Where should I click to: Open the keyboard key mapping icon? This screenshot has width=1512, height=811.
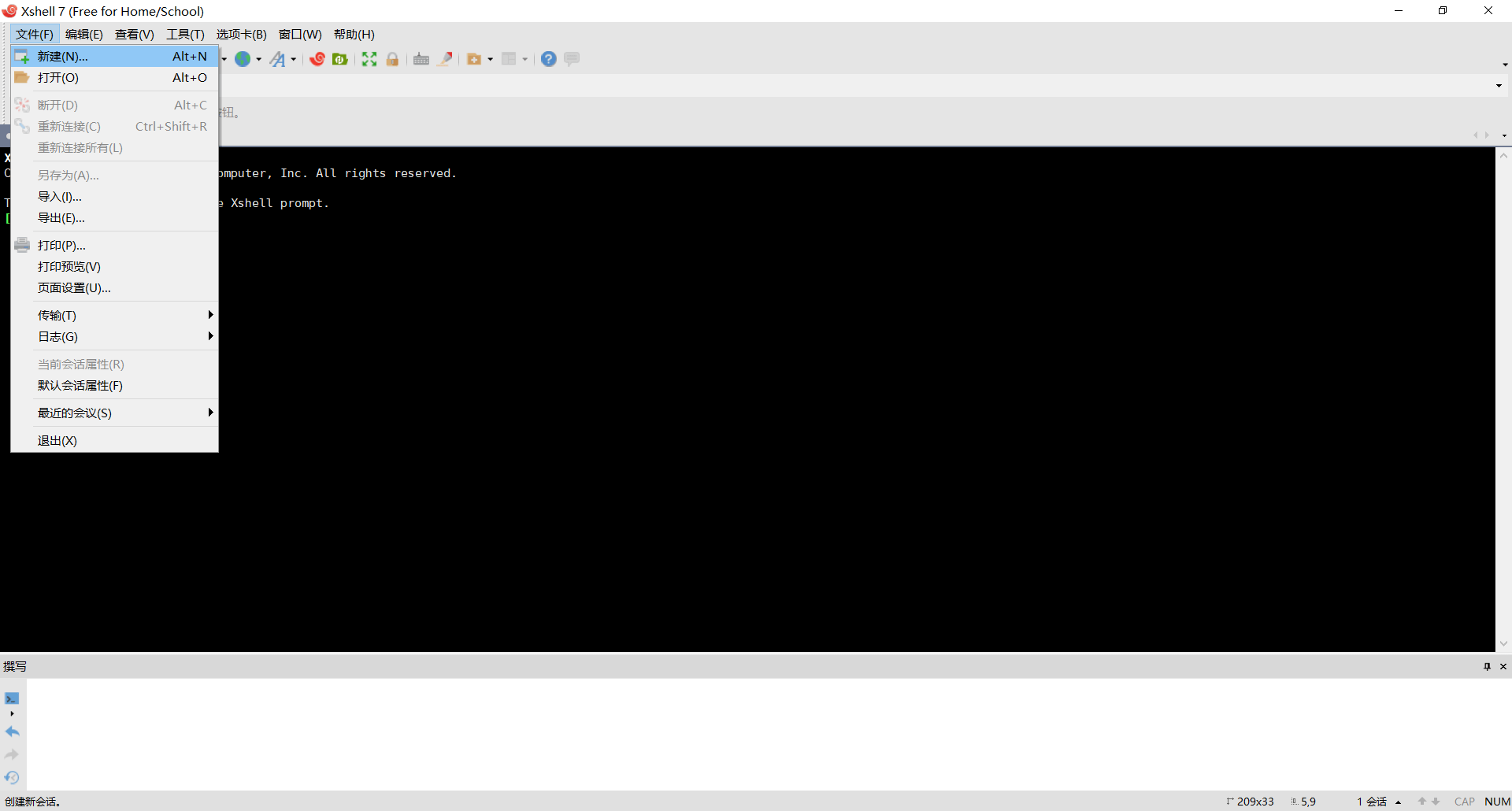(421, 59)
